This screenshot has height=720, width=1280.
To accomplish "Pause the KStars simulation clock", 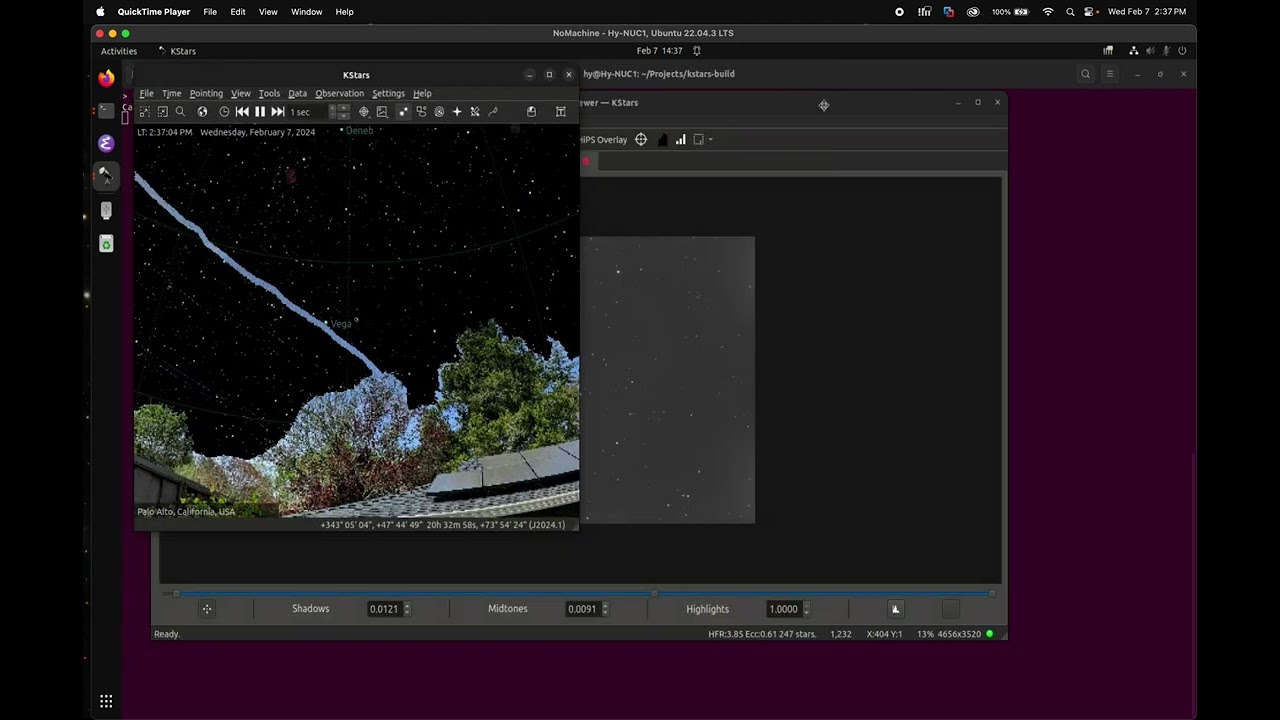I will (x=260, y=112).
